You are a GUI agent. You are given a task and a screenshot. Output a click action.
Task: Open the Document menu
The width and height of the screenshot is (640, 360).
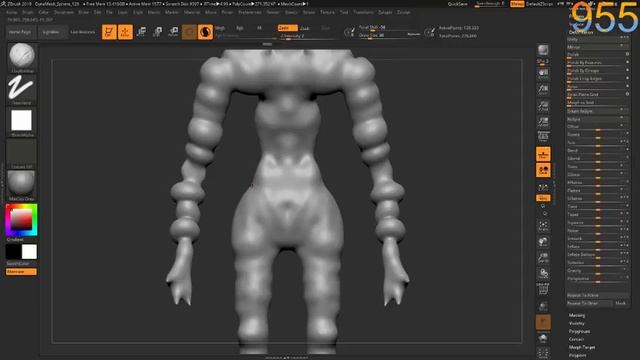pyautogui.click(x=64, y=12)
